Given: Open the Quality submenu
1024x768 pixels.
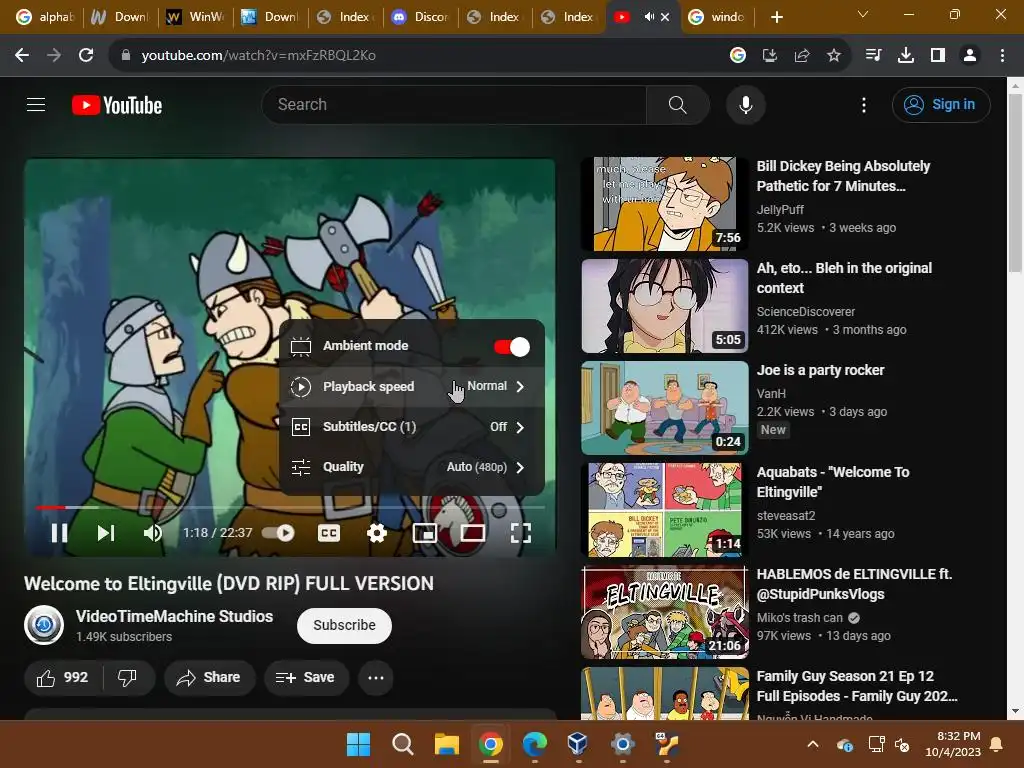Looking at the screenshot, I should 411,467.
